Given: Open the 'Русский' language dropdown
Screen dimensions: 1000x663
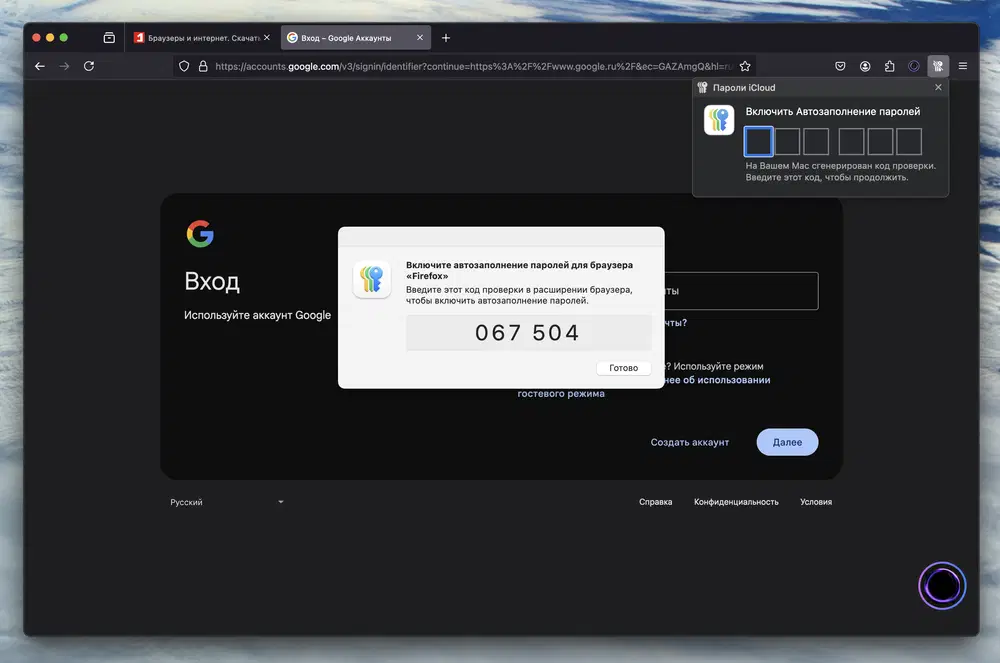Looking at the screenshot, I should point(226,502).
